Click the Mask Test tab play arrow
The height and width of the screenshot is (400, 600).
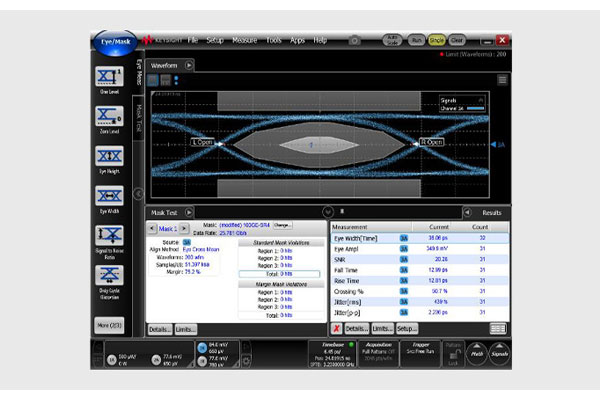click(x=189, y=212)
